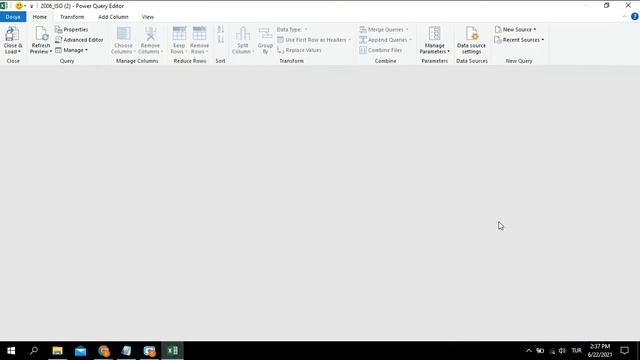Viewport: 640px width, 360px height.
Task: Open the Quick Access Toolbar customize arrow
Action: [31, 6]
